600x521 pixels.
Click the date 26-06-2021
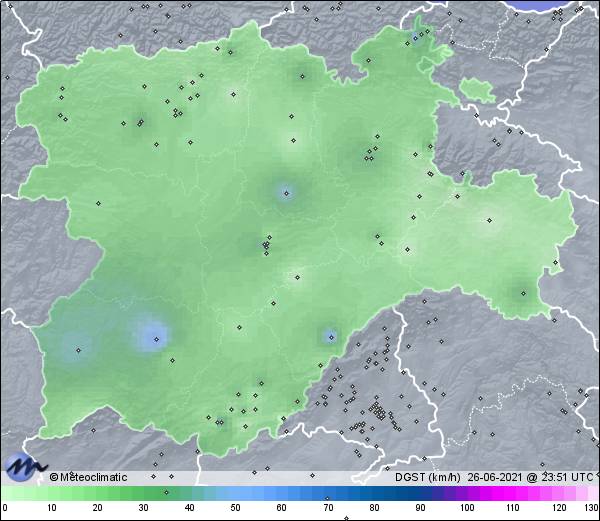494,477
